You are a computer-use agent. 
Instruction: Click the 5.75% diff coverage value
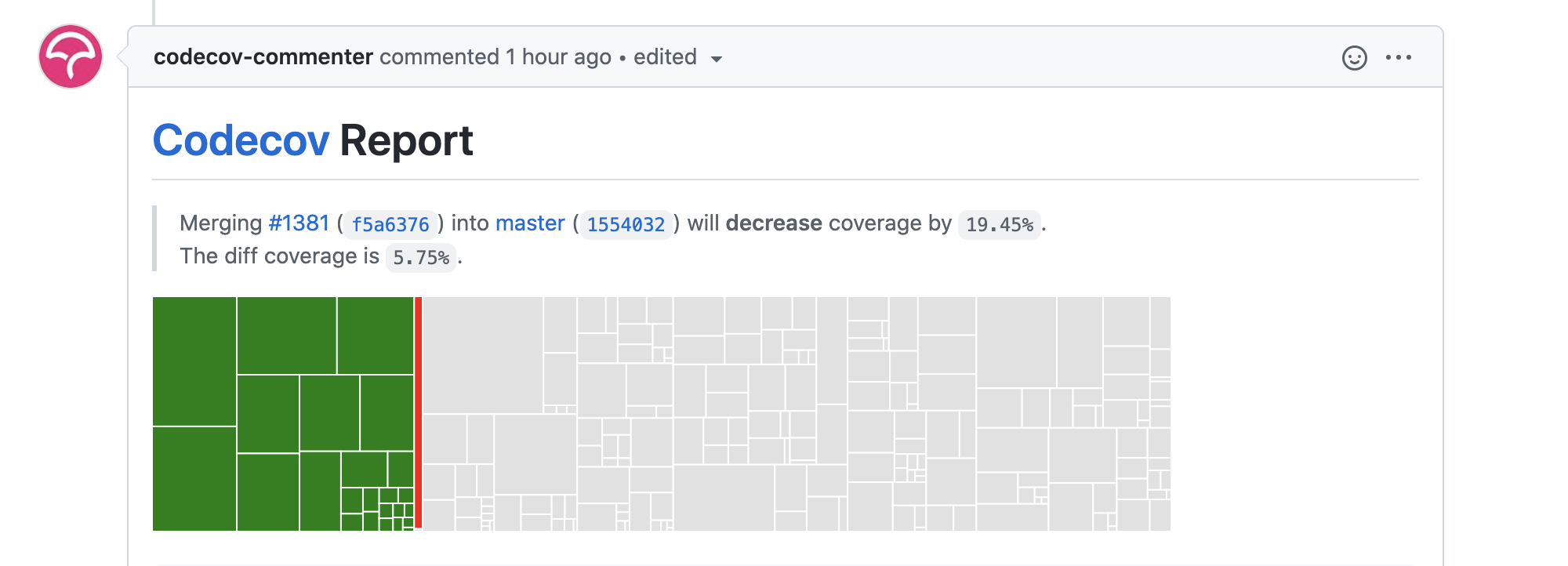(x=421, y=257)
